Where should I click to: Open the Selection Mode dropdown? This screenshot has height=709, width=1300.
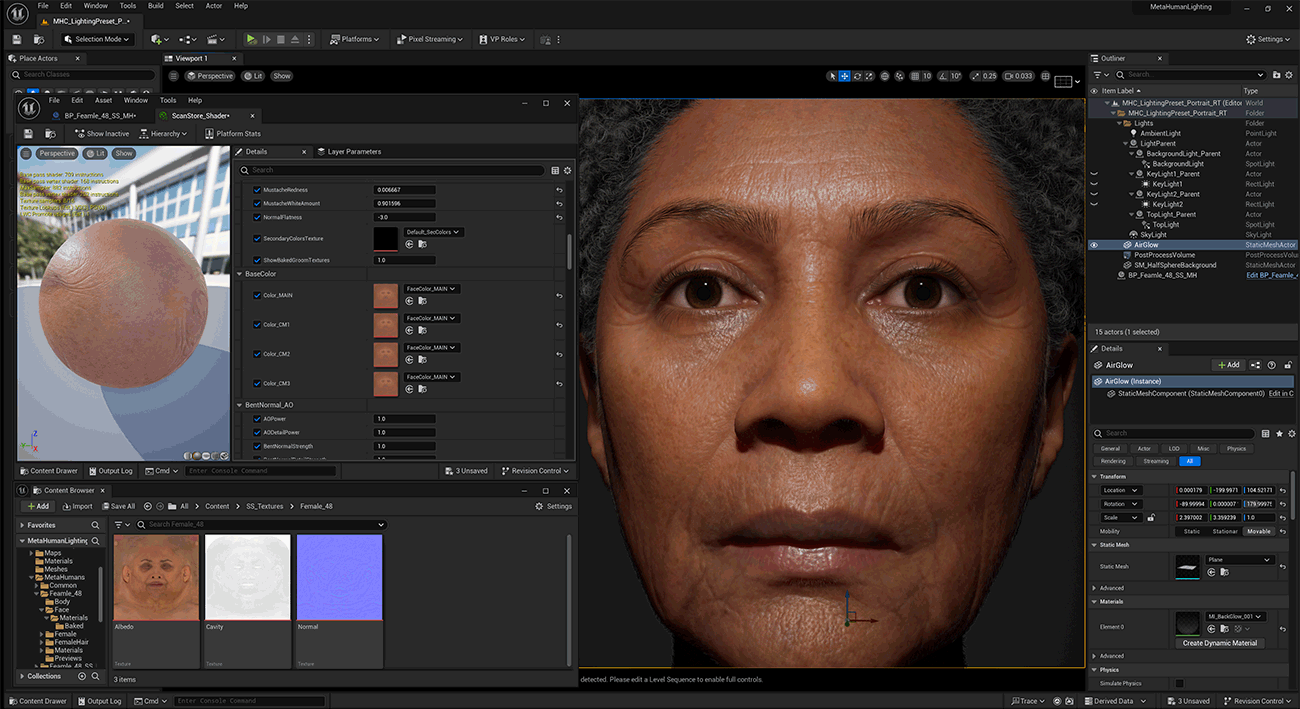tap(98, 39)
